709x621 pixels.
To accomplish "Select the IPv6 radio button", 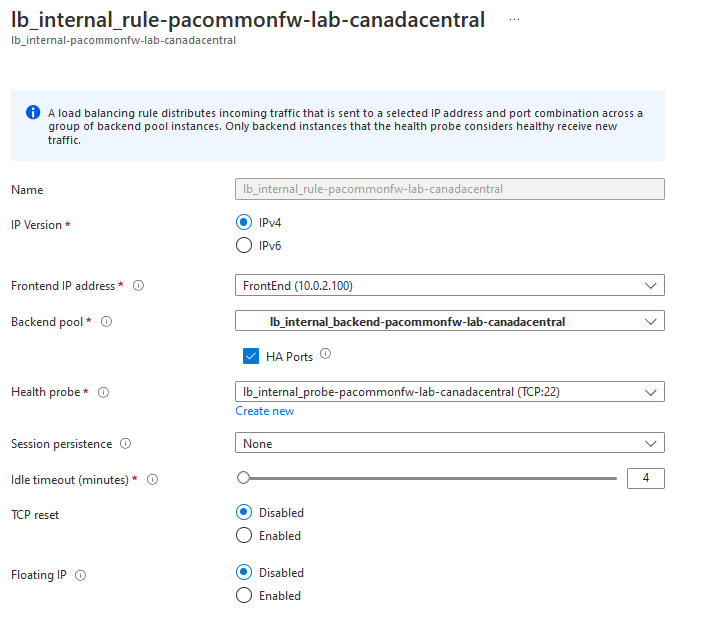I will point(244,246).
